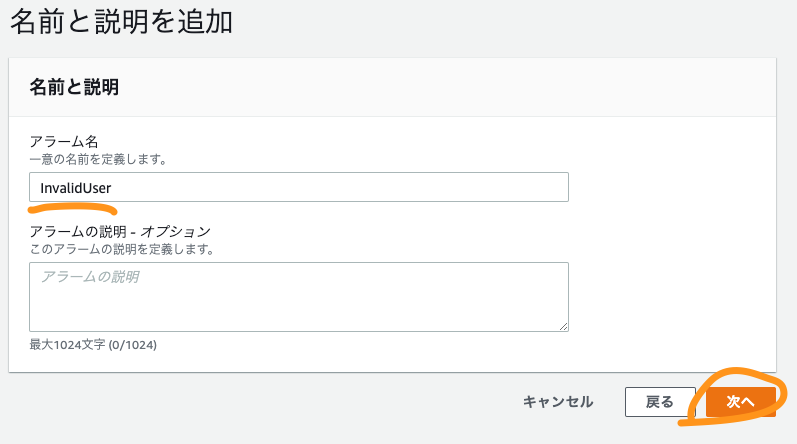
Task: Click the 名前と説明を追加 page heading
Action: coord(121,22)
